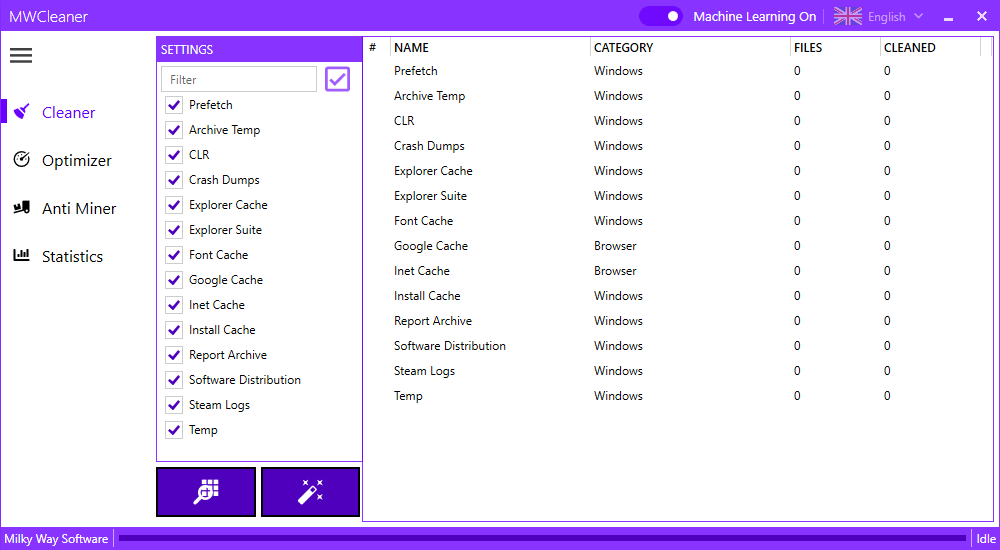Screen dimensions: 1000x550
Task: Click the magic wand clean button
Action: pyautogui.click(x=311, y=492)
